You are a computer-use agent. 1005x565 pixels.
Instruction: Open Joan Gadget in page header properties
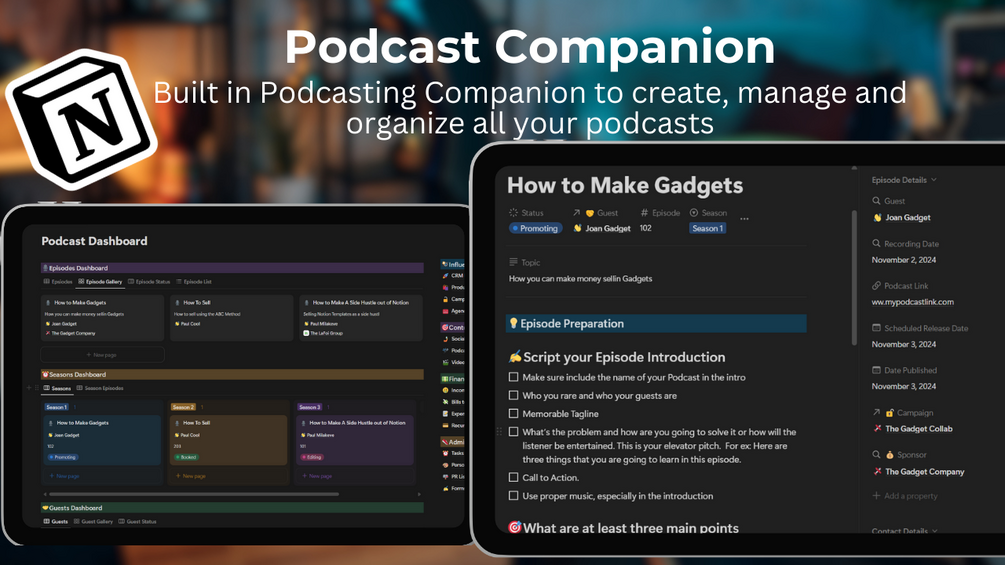click(x=602, y=228)
